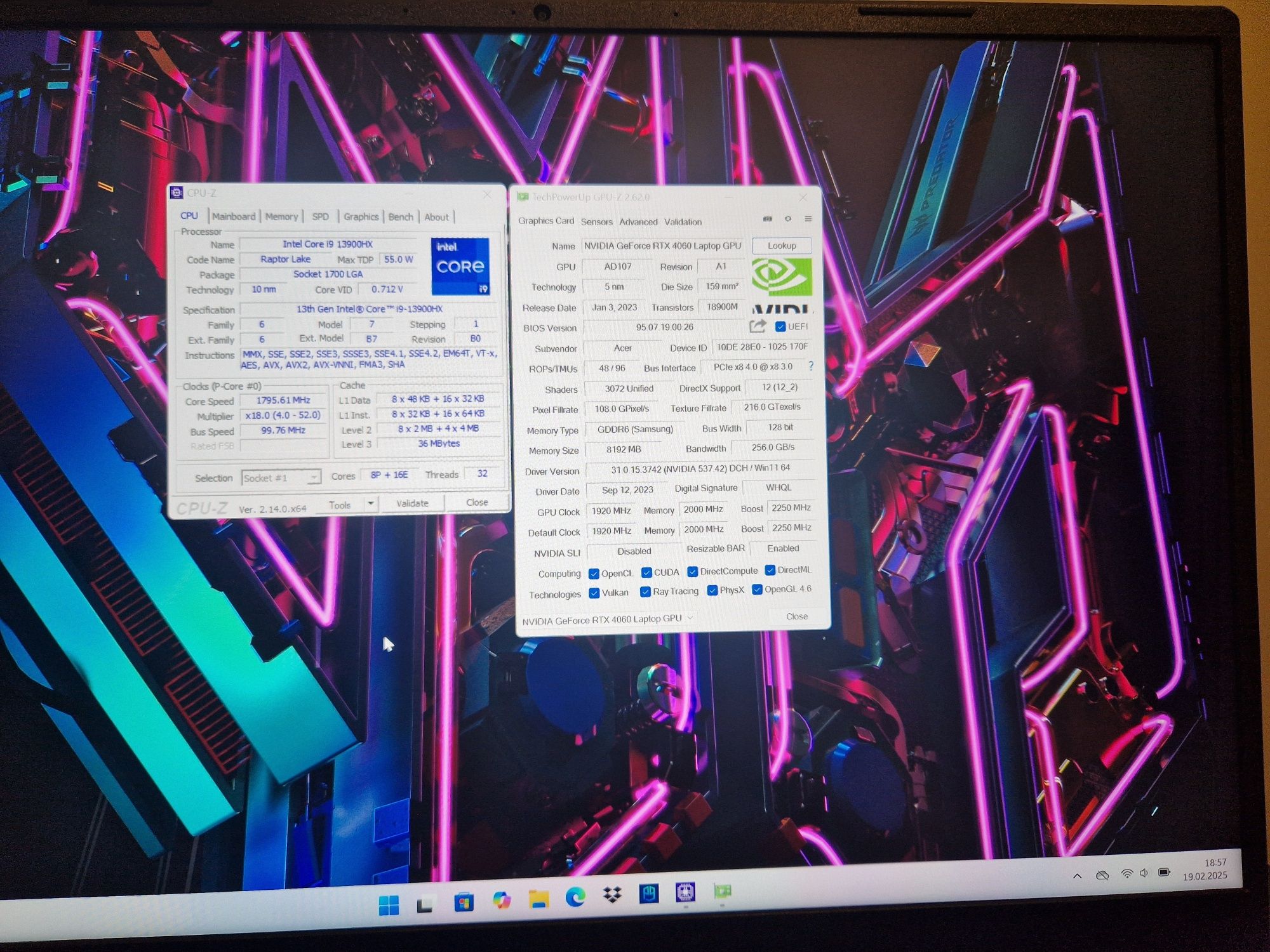
Task: Select the CPU tab in CPU-Z
Action: [189, 216]
